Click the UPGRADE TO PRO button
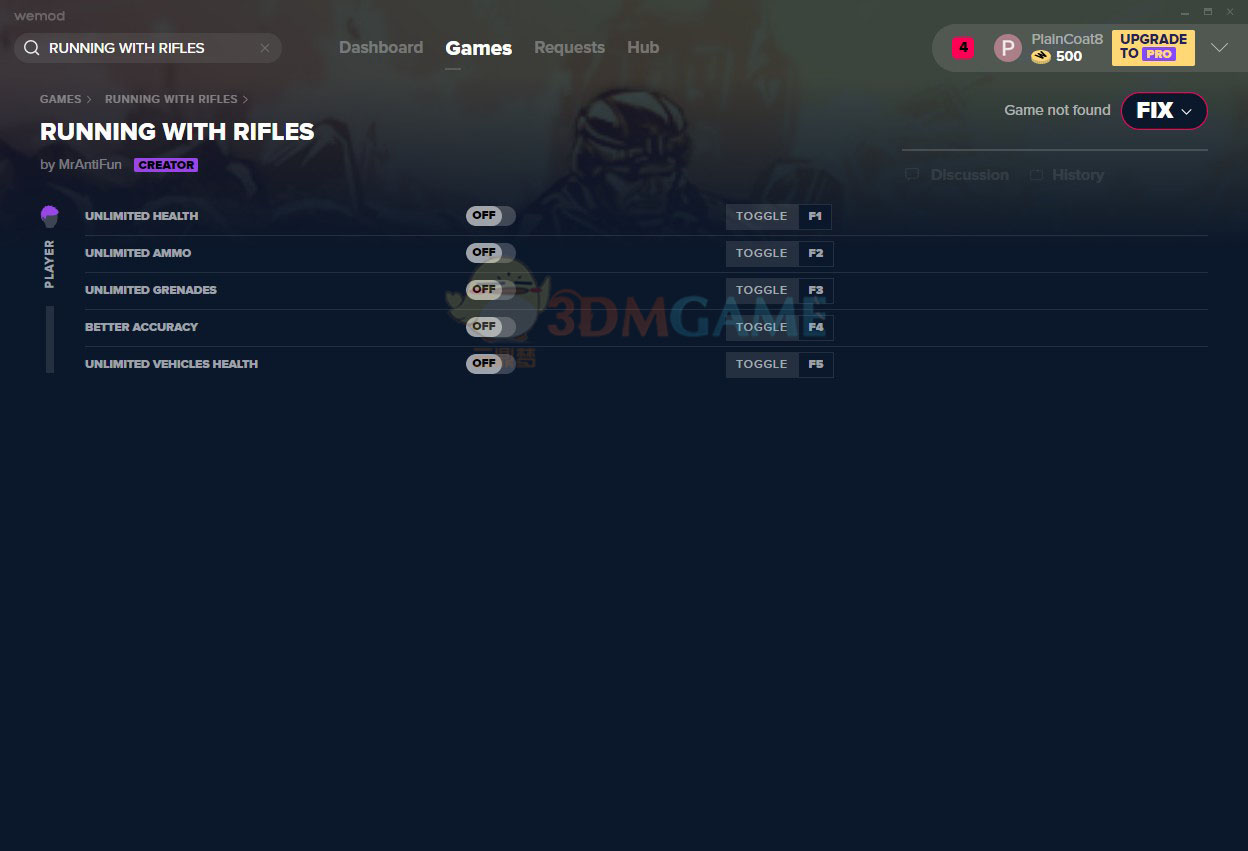Viewport: 1248px width, 851px height. tap(1152, 47)
